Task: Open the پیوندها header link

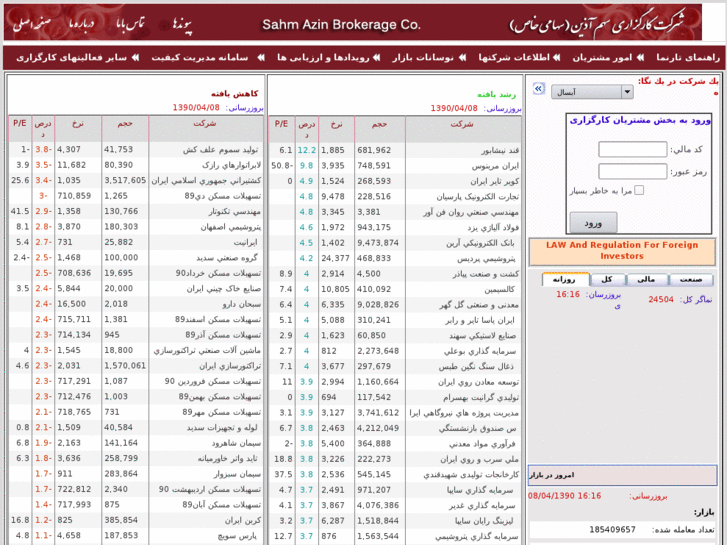Action: (x=182, y=24)
